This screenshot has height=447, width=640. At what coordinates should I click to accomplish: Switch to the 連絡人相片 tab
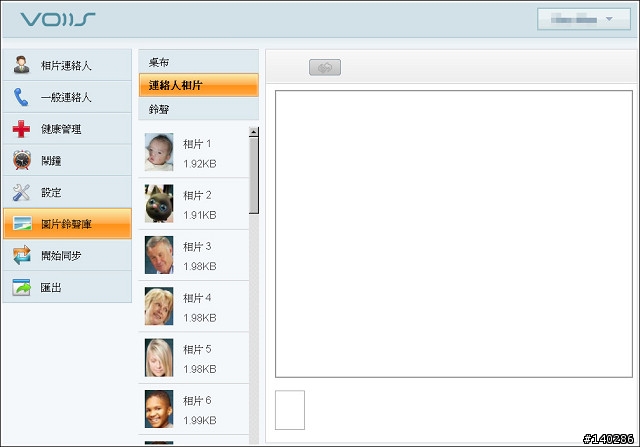tap(198, 85)
